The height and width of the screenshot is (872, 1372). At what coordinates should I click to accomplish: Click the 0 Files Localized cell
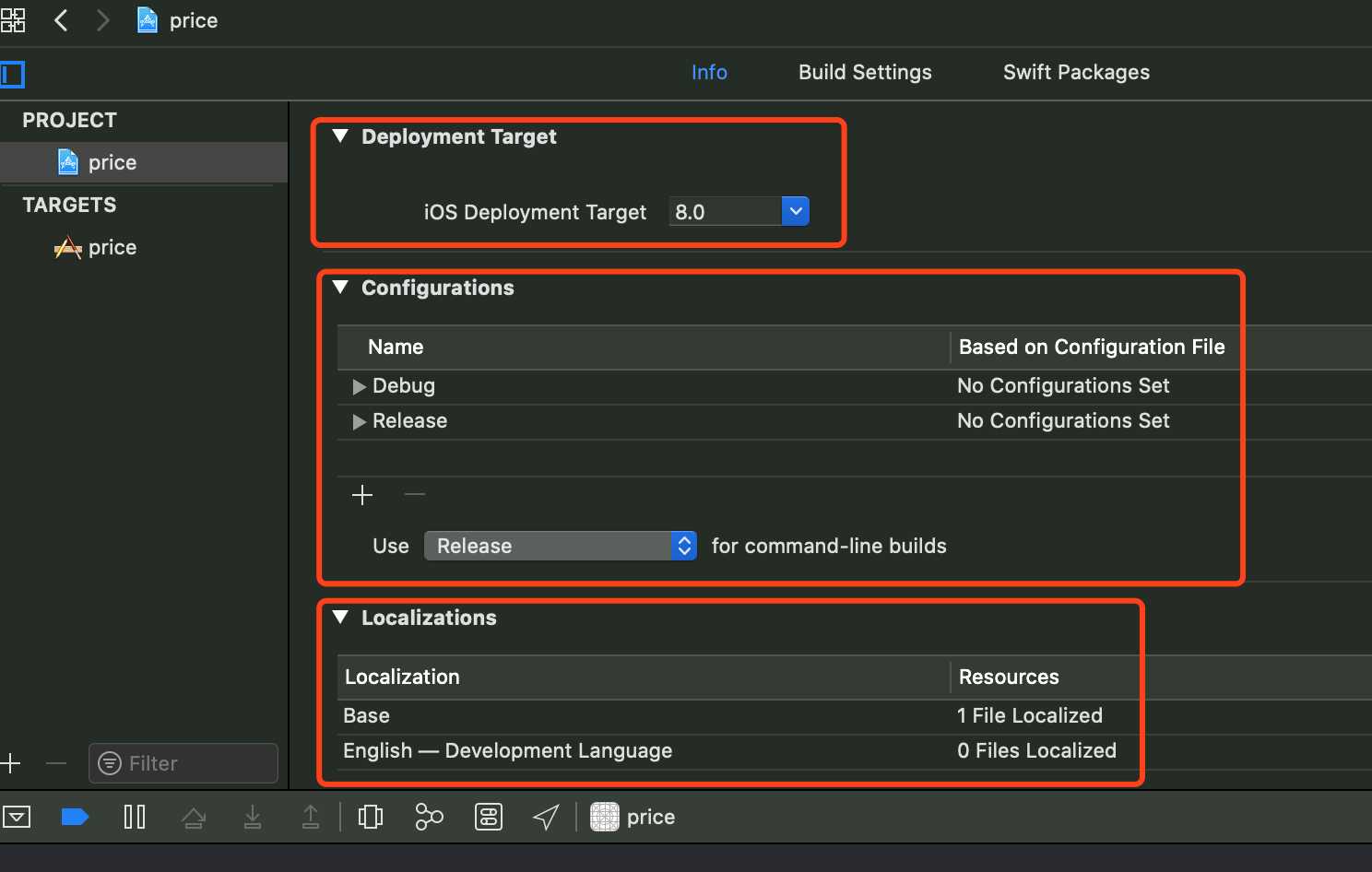coord(1036,750)
